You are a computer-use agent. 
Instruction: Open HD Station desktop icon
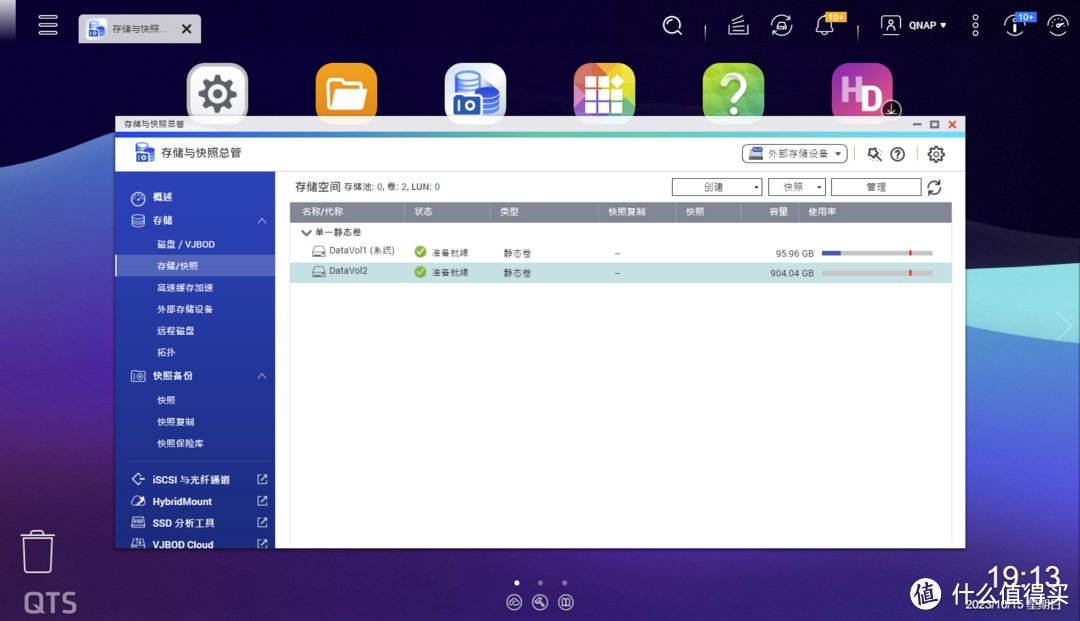pyautogui.click(x=862, y=93)
